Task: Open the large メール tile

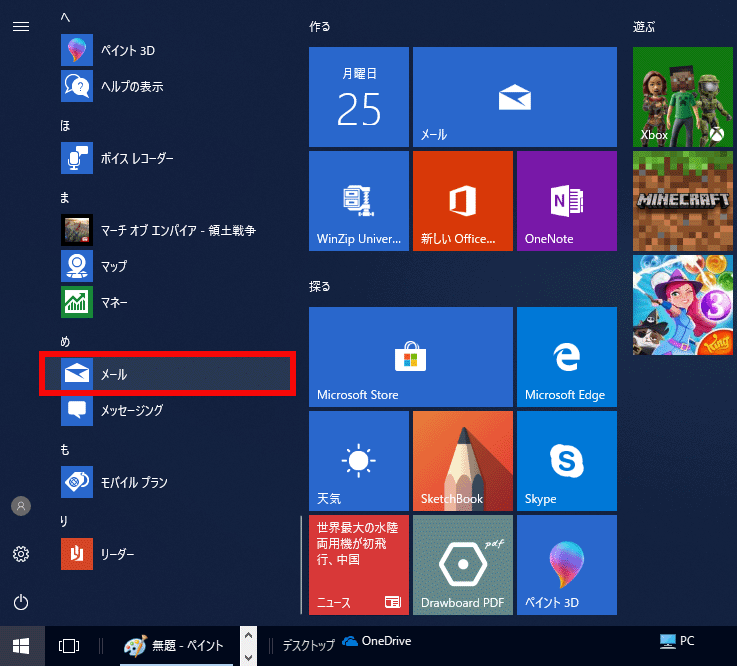Action: pos(515,97)
